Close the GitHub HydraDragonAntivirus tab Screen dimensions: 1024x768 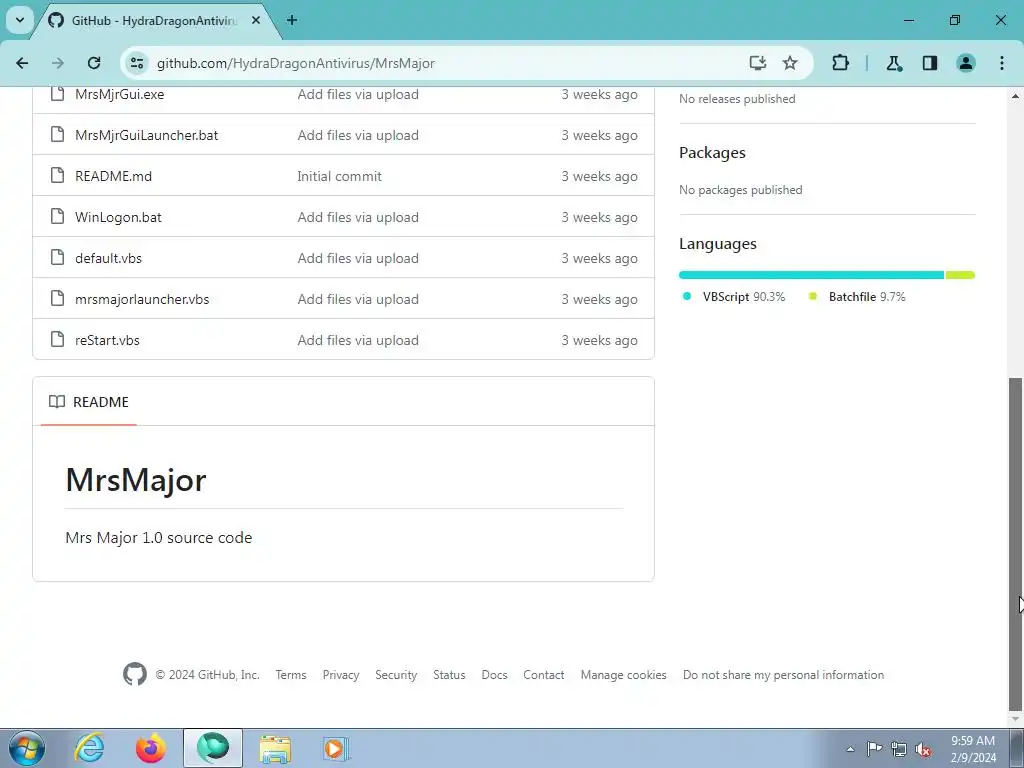256,20
